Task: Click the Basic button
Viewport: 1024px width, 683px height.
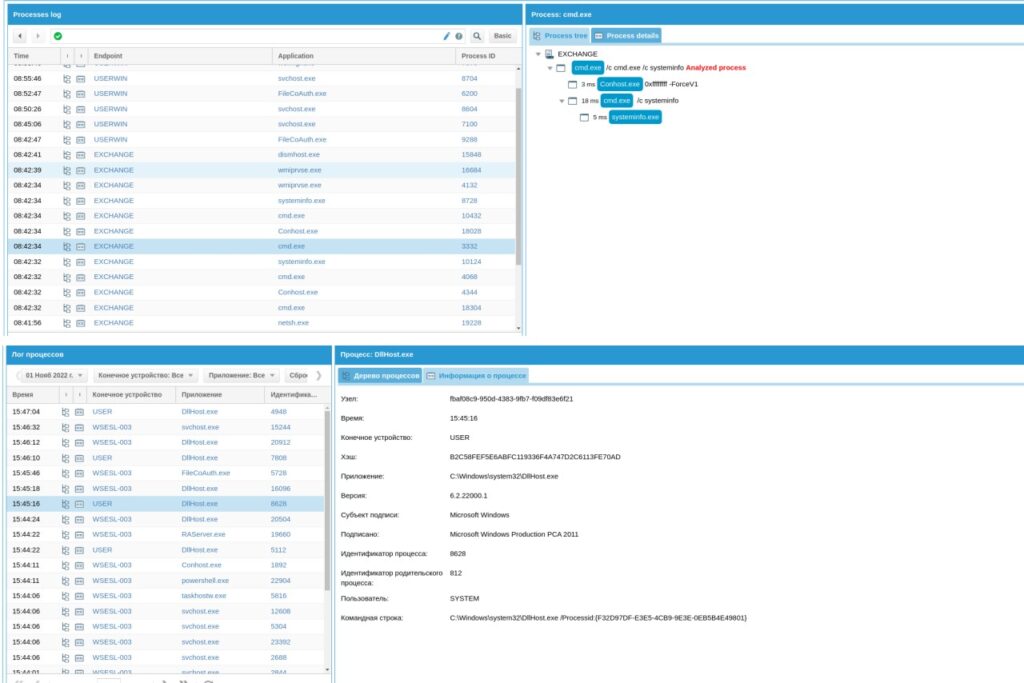Action: 503,36
